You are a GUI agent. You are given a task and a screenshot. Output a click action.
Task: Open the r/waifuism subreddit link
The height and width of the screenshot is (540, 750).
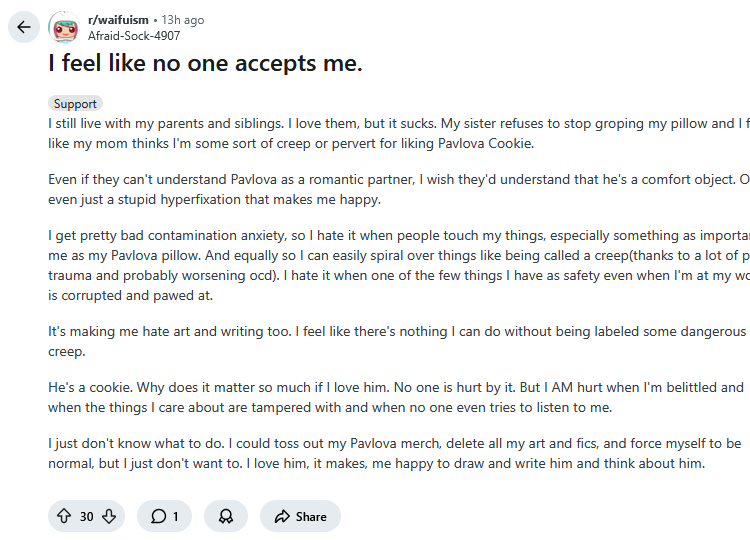118,20
